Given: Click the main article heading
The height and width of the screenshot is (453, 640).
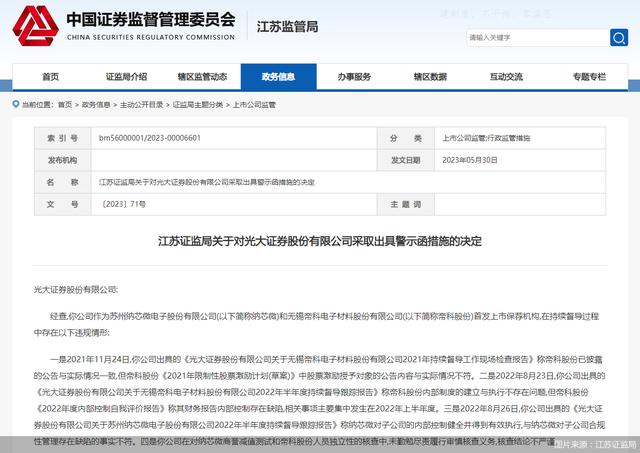Looking at the screenshot, I should coord(320,241).
